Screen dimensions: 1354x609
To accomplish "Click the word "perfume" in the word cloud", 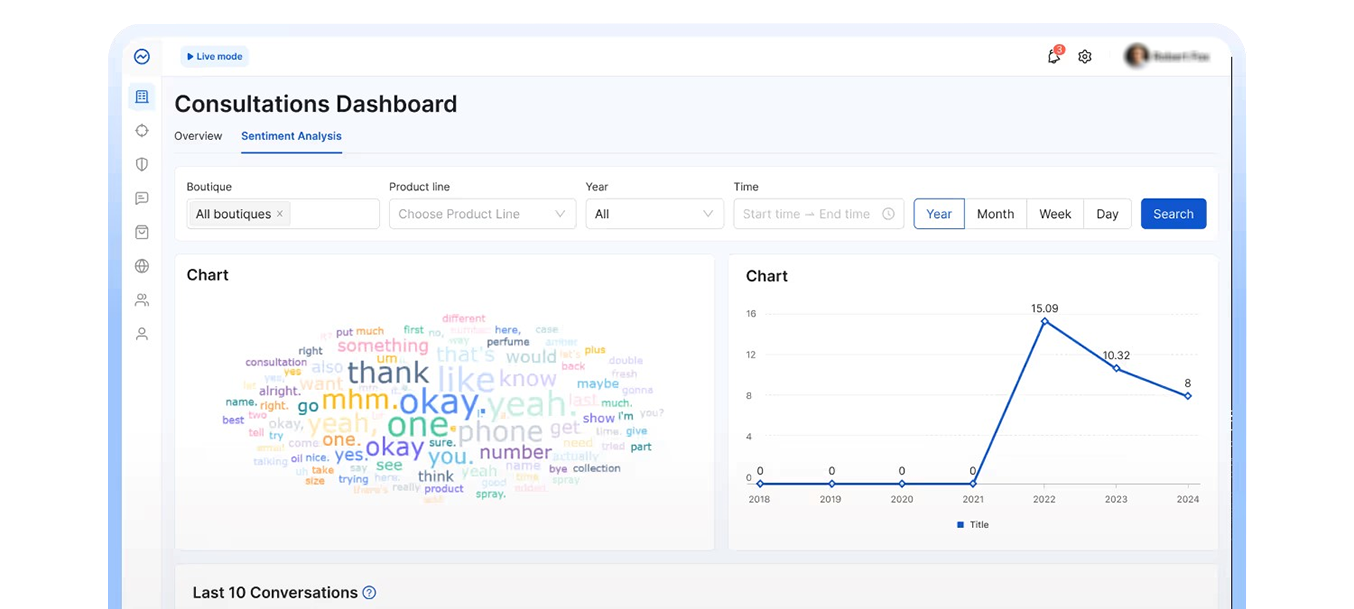I will [x=508, y=342].
